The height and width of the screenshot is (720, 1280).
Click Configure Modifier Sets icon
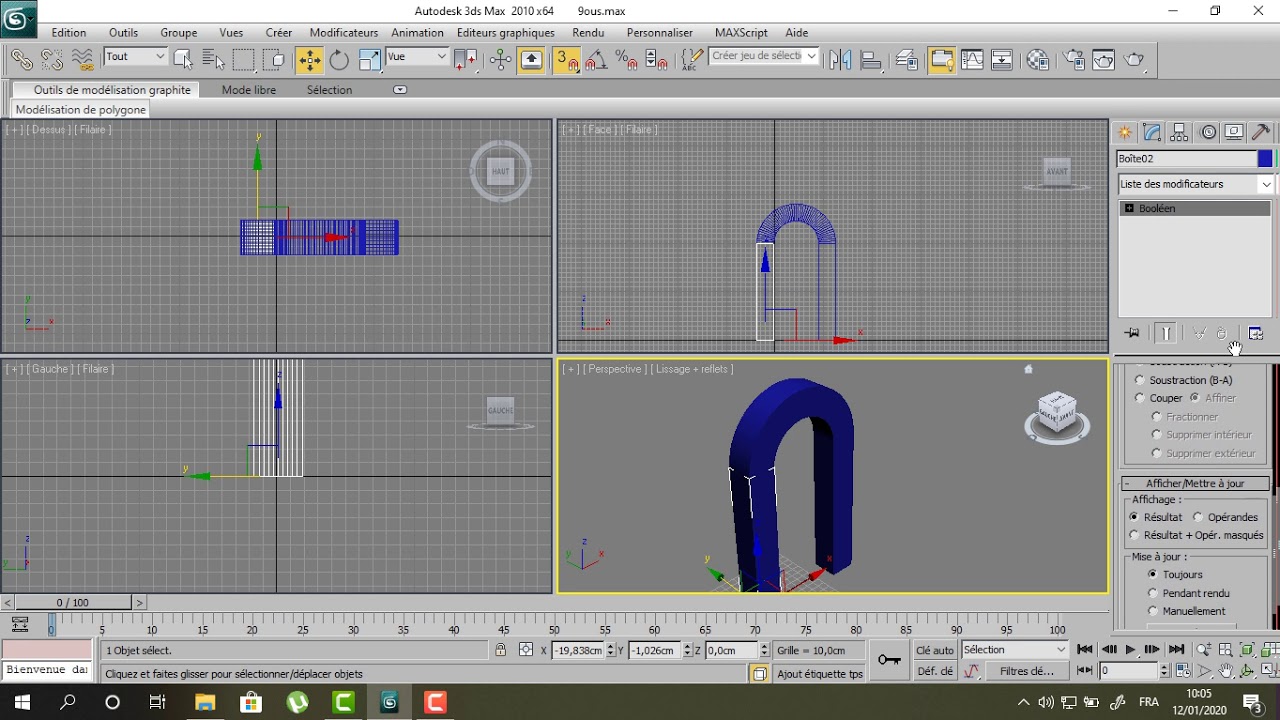(x=1256, y=333)
